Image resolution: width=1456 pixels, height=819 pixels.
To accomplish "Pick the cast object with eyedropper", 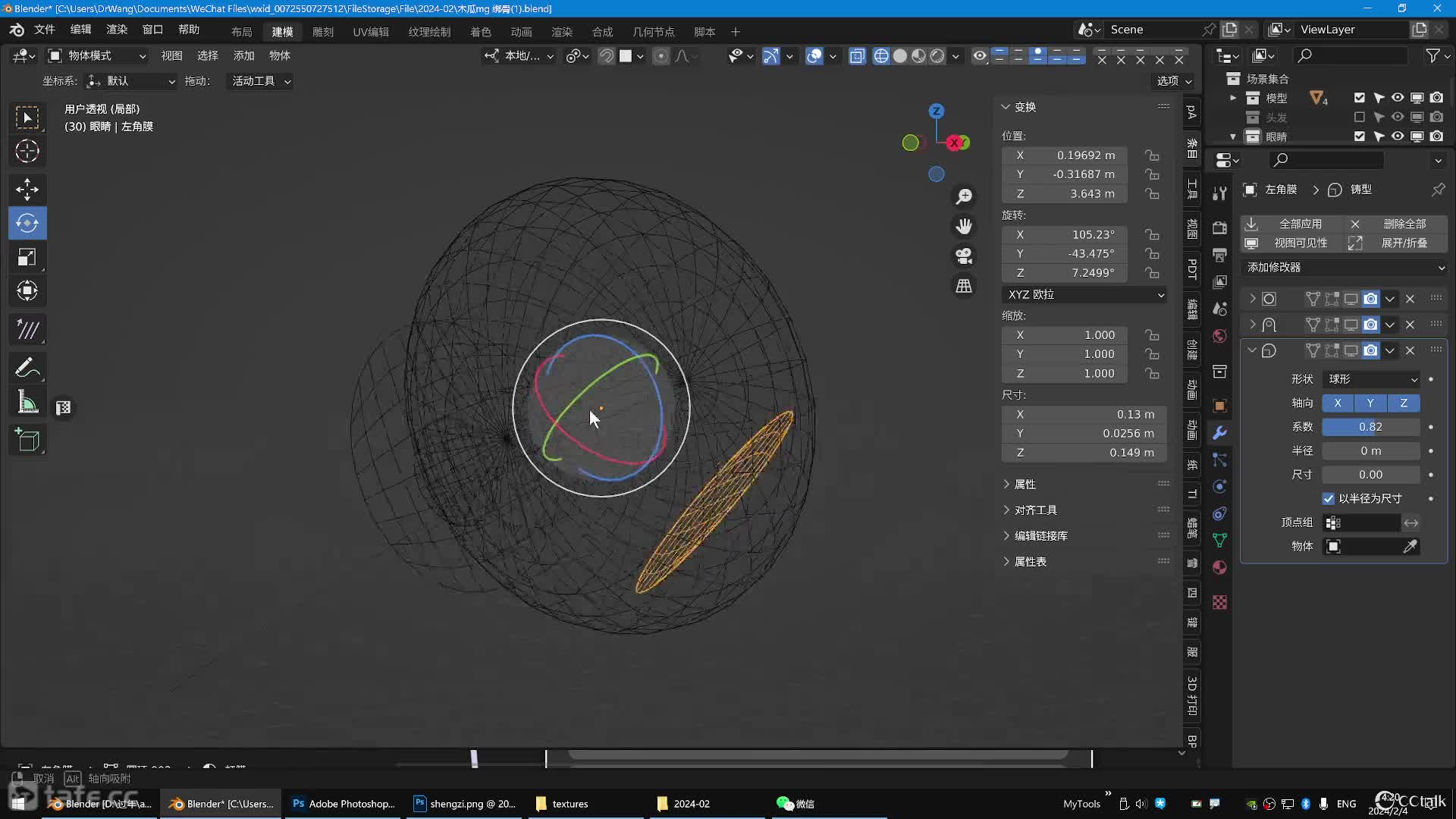I will 1410,547.
